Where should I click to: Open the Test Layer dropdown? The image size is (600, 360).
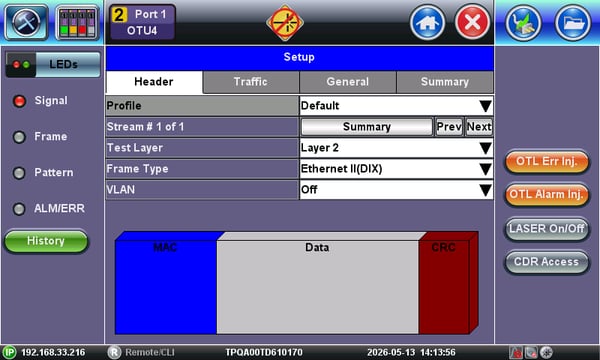[396, 148]
